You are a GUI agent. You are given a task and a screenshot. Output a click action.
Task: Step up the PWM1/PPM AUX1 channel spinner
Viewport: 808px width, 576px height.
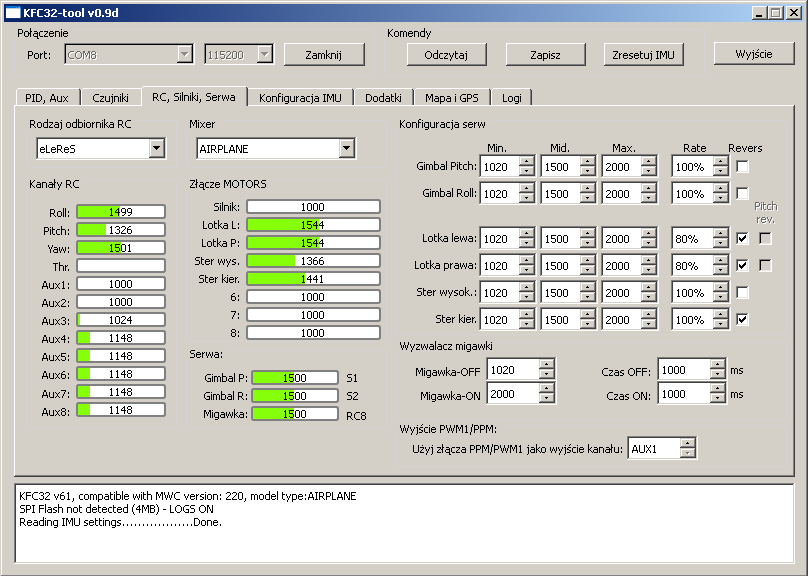point(686,444)
